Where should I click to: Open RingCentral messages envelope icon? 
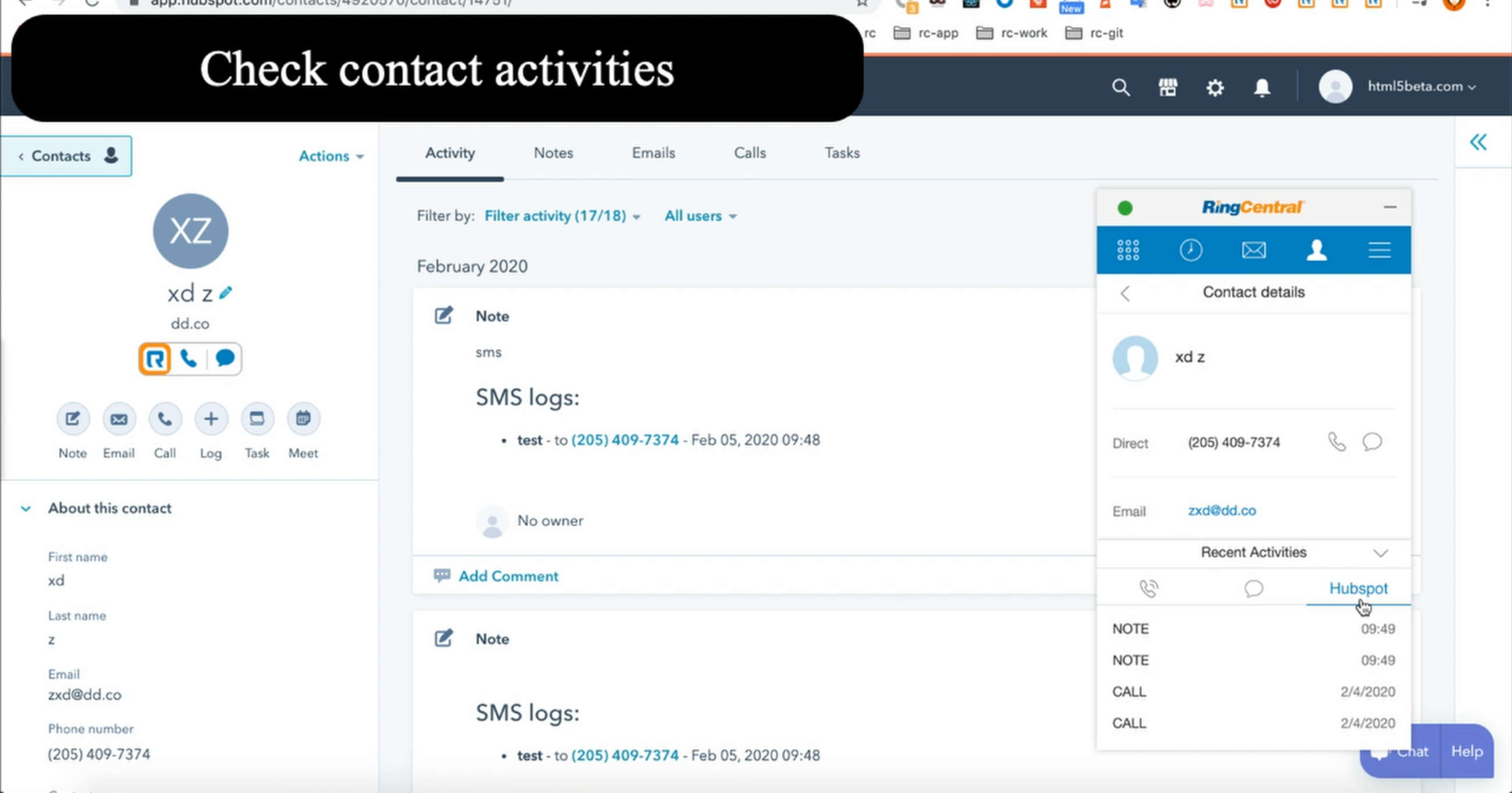click(x=1253, y=250)
